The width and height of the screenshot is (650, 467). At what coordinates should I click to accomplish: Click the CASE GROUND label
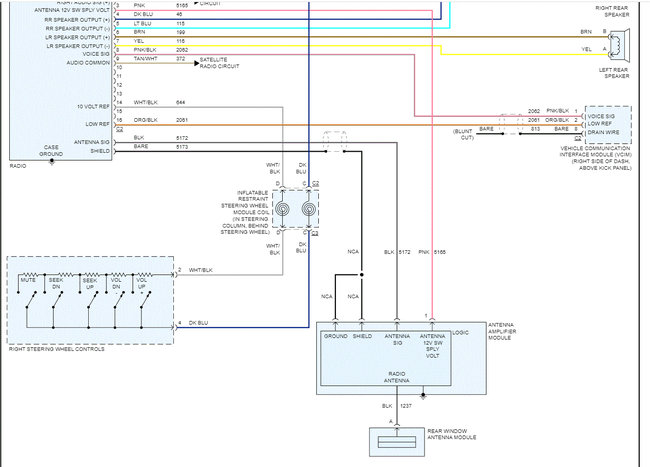click(51, 150)
